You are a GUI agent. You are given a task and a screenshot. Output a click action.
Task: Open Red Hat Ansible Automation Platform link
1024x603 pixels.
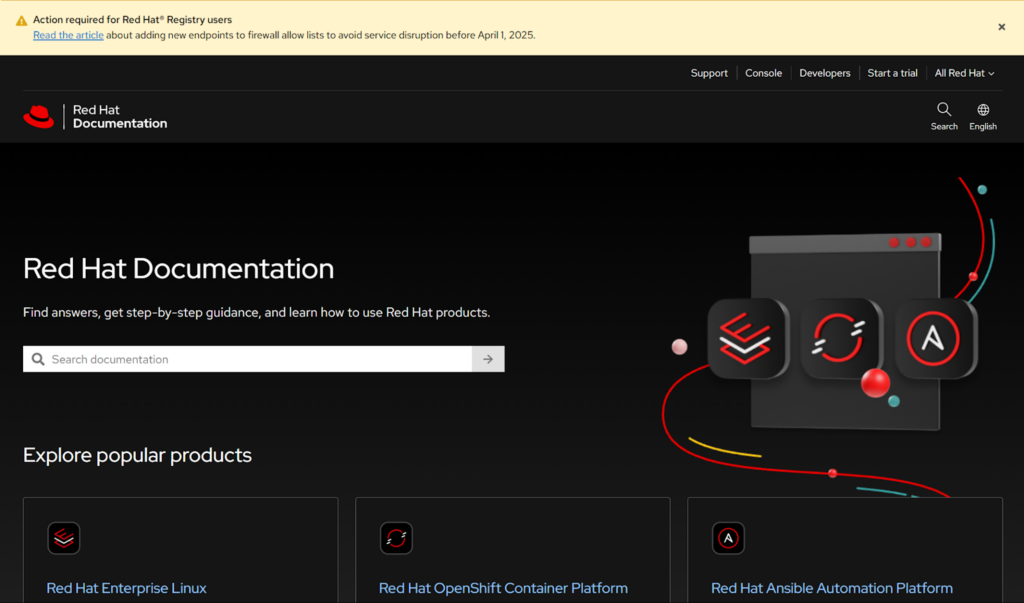tap(831, 588)
